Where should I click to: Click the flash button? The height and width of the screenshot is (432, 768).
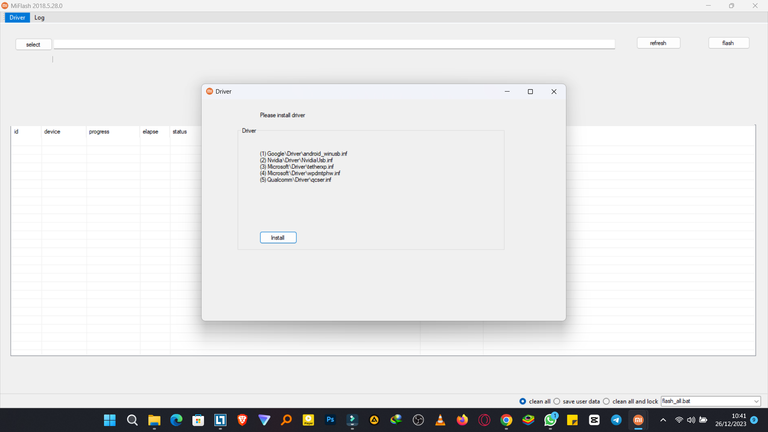728,43
